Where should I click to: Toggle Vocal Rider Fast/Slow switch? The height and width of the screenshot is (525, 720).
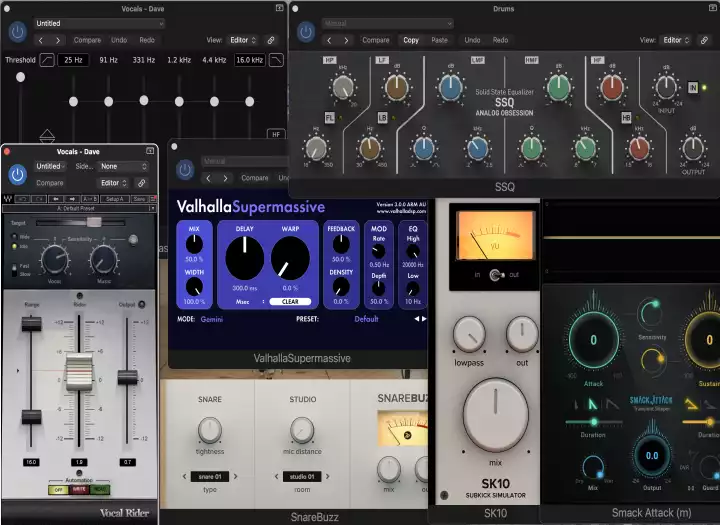[14, 270]
